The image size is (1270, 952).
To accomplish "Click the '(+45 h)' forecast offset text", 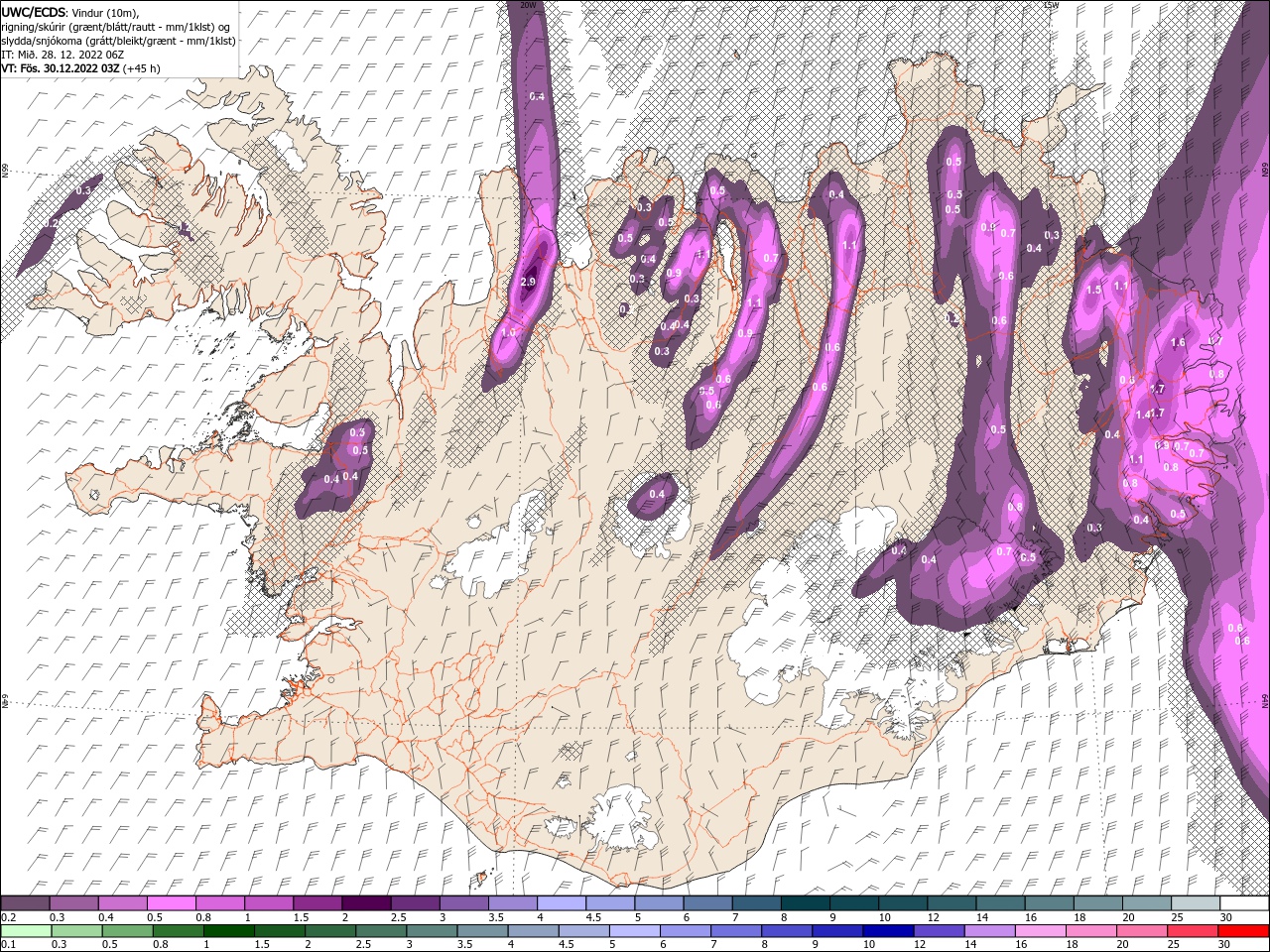I will tap(142, 68).
